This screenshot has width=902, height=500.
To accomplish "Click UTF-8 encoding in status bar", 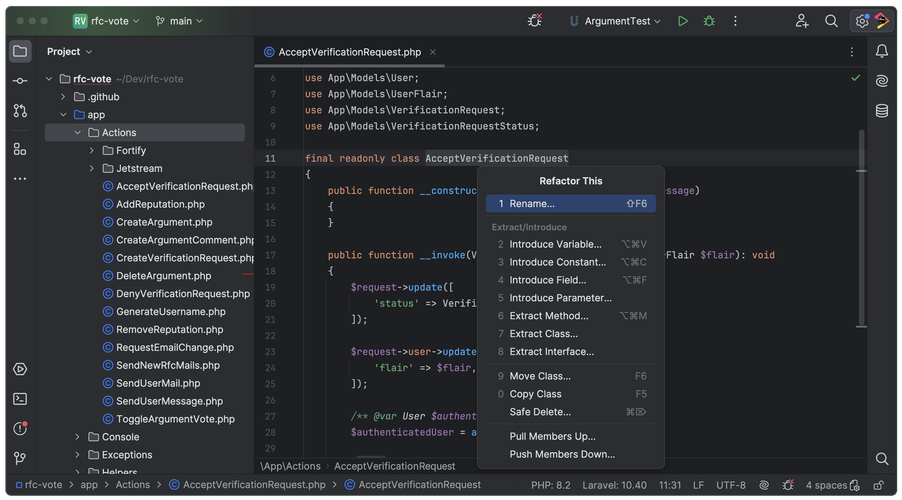I will tap(731, 485).
